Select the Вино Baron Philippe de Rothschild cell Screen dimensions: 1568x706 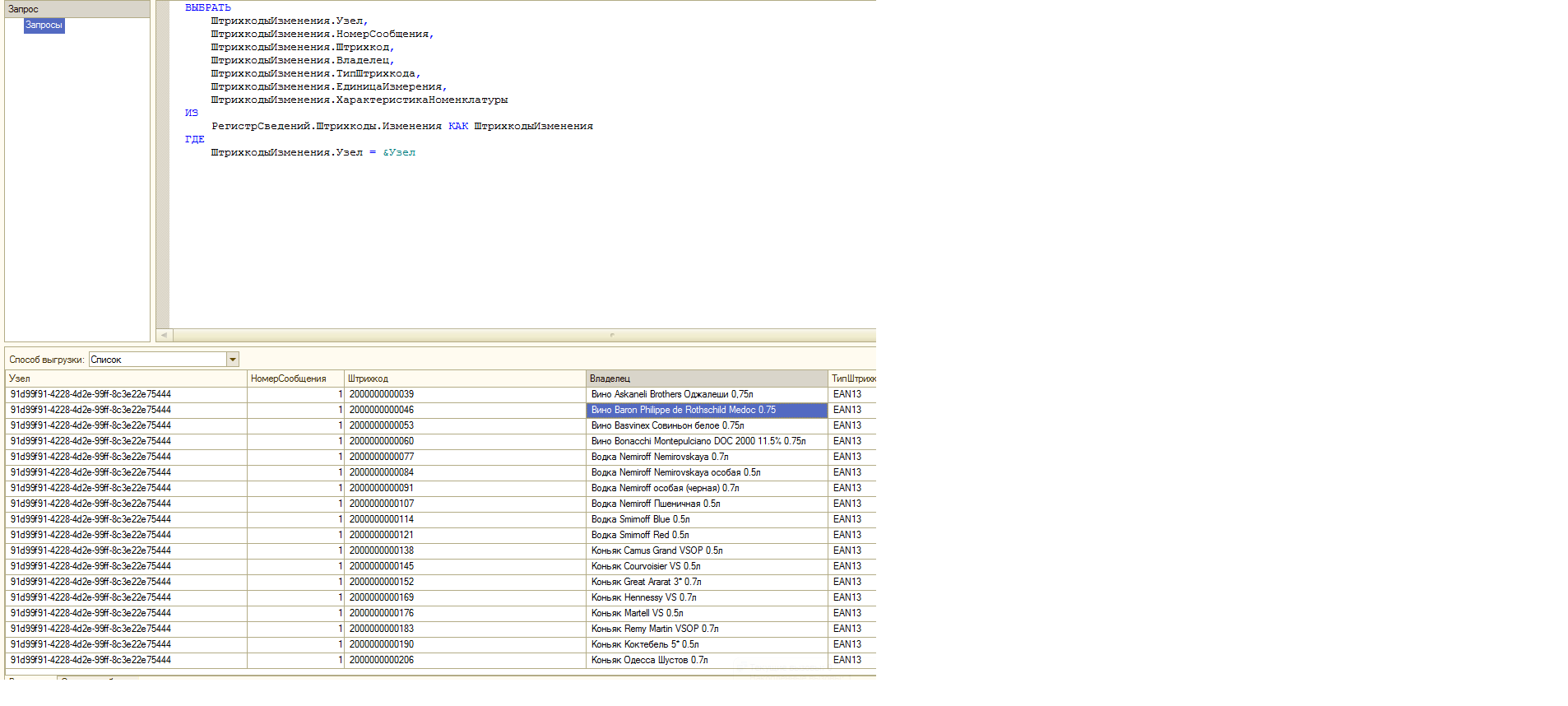point(707,410)
